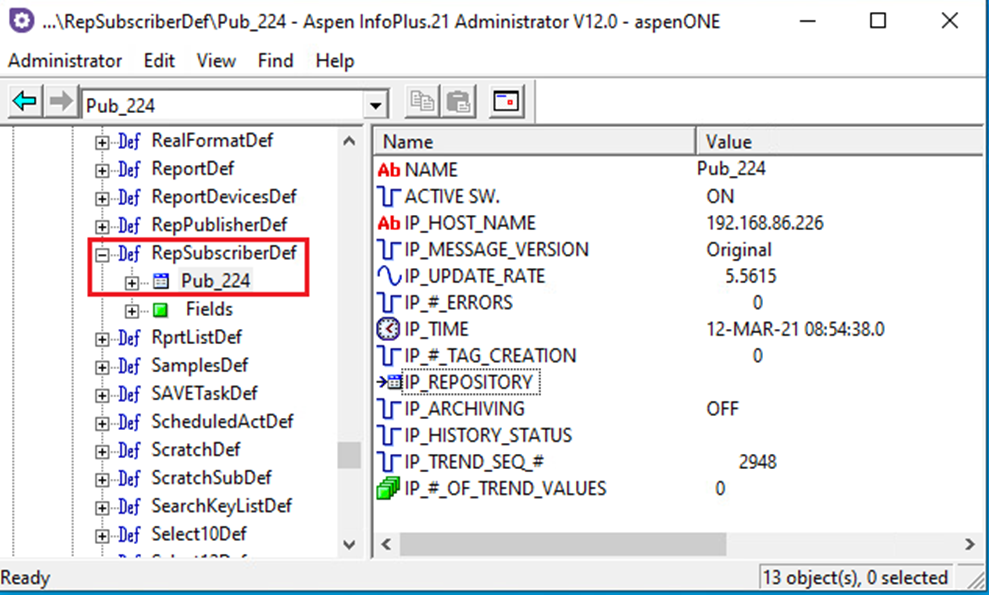Expand the ReportDevicesDef node

coord(102,199)
